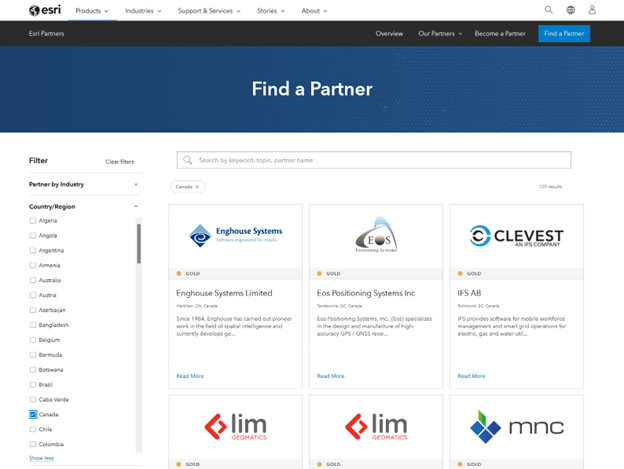The height and width of the screenshot is (469, 624).
Task: Click the Clevest logo image
Action: (516, 236)
